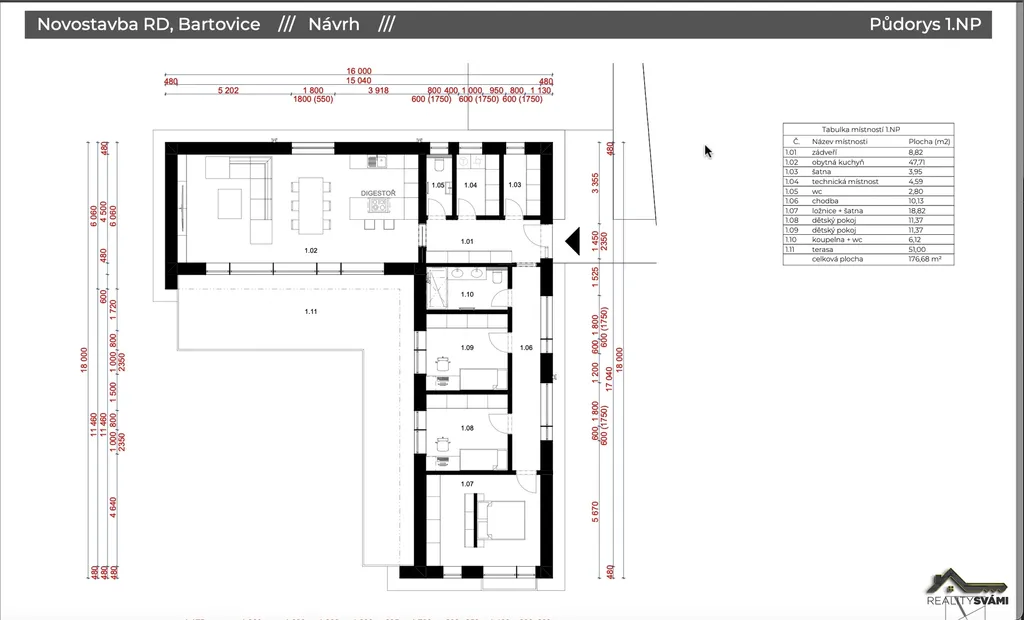Click terrace label 1.11 on the plan
Image resolution: width=1024 pixels, height=620 pixels.
[x=311, y=313]
